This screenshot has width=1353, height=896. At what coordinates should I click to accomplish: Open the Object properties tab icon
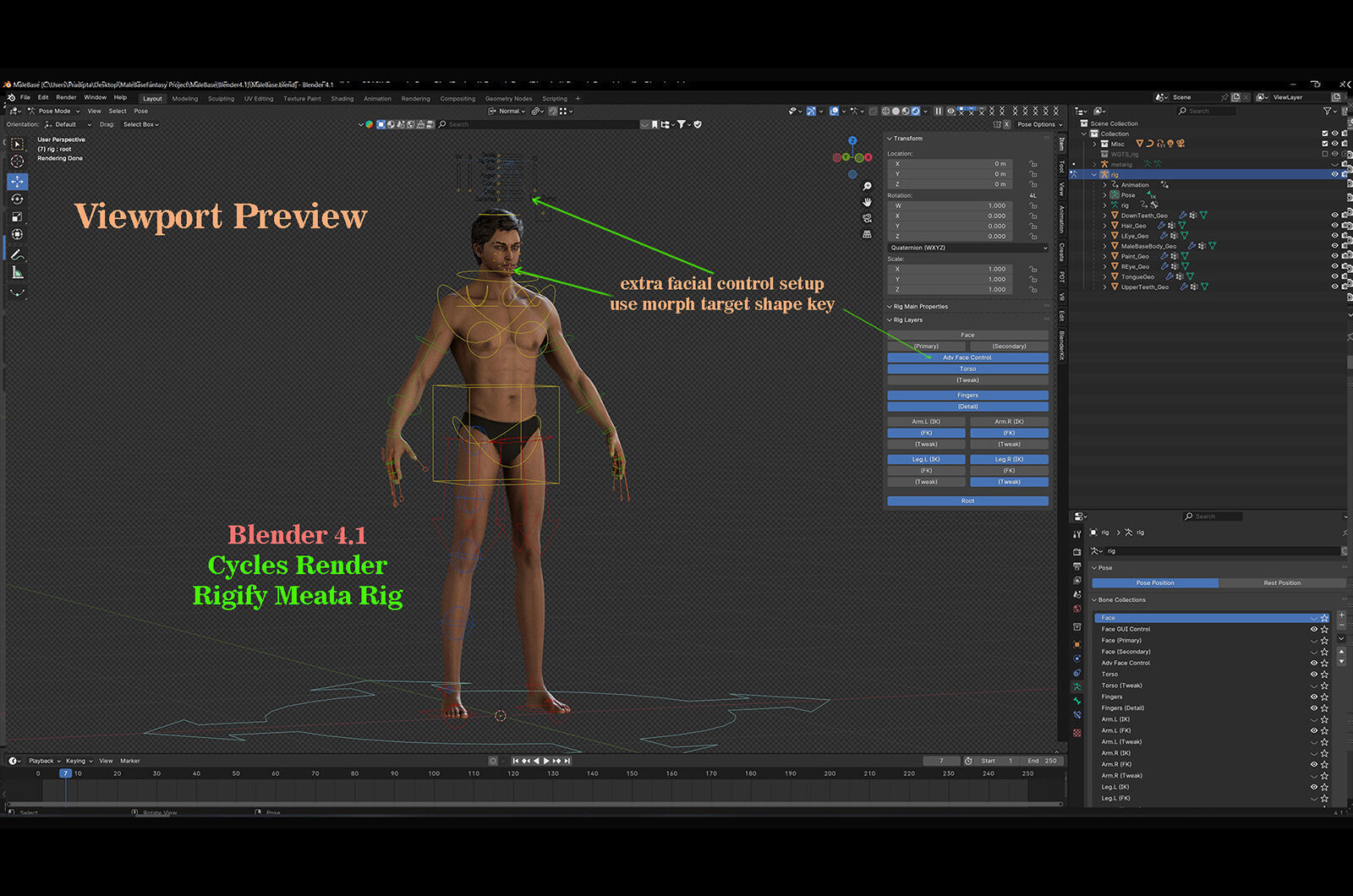click(x=1076, y=644)
